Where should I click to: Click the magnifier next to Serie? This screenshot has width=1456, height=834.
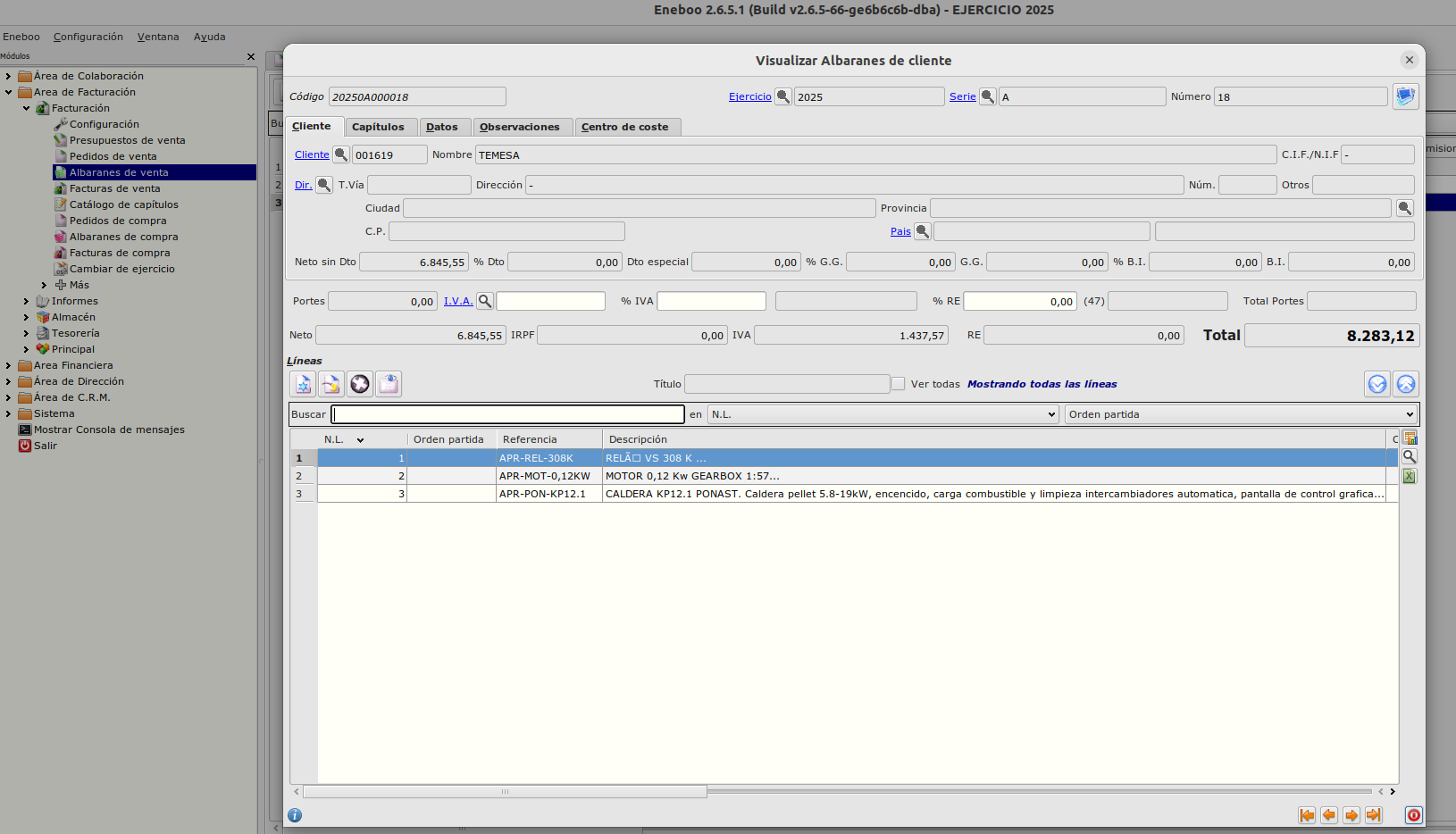point(988,96)
